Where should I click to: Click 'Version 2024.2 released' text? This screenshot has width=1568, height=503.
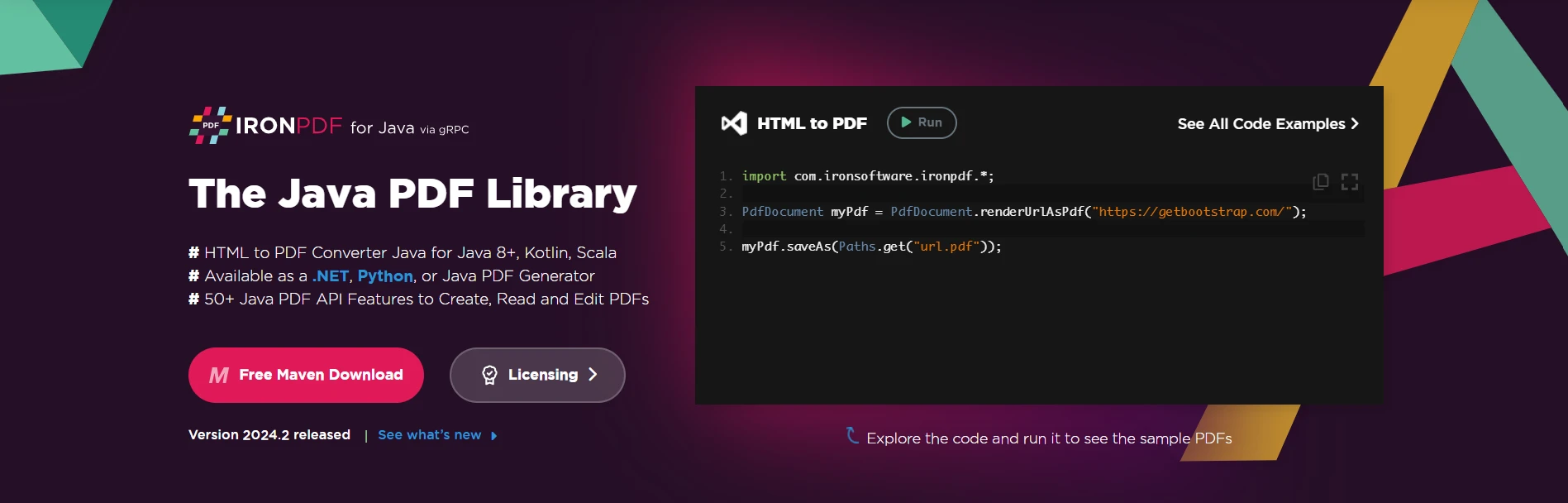(269, 435)
